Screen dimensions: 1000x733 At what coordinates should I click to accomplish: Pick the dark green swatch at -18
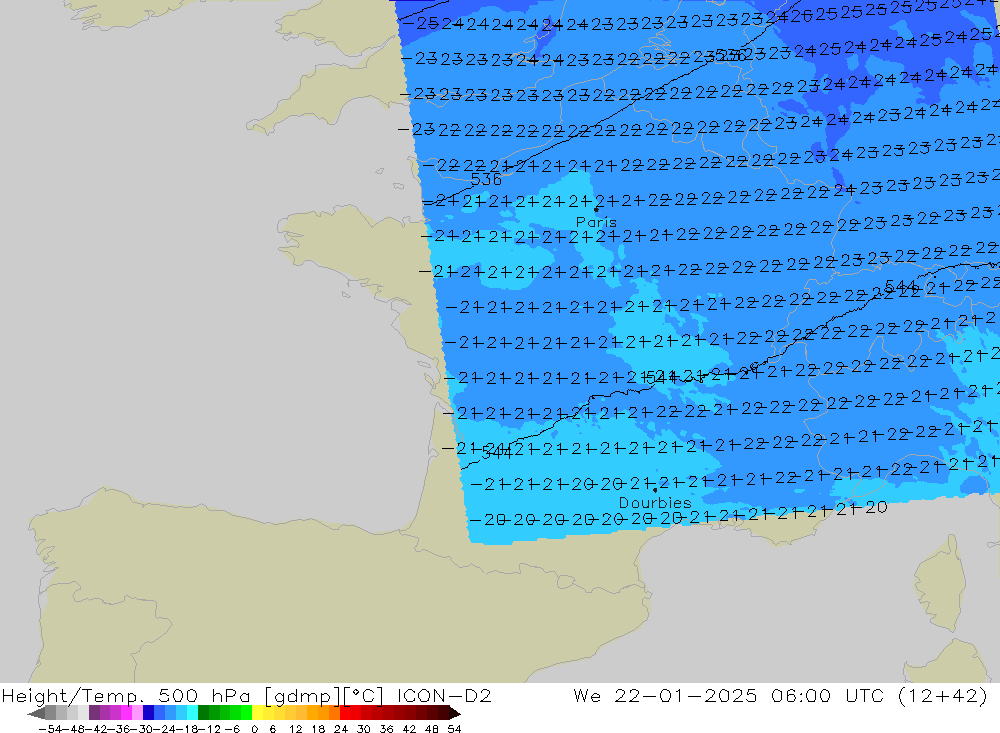pos(203,713)
